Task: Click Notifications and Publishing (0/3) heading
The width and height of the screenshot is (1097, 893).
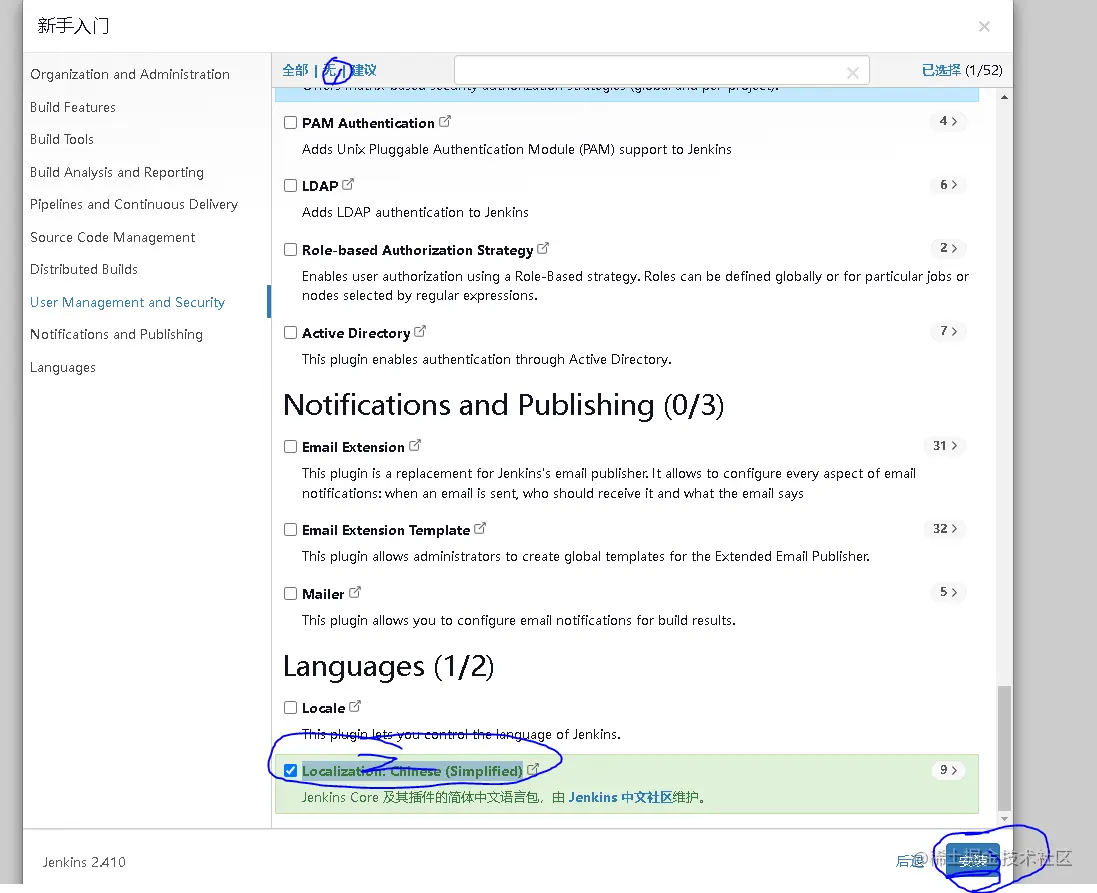Action: [x=504, y=405]
